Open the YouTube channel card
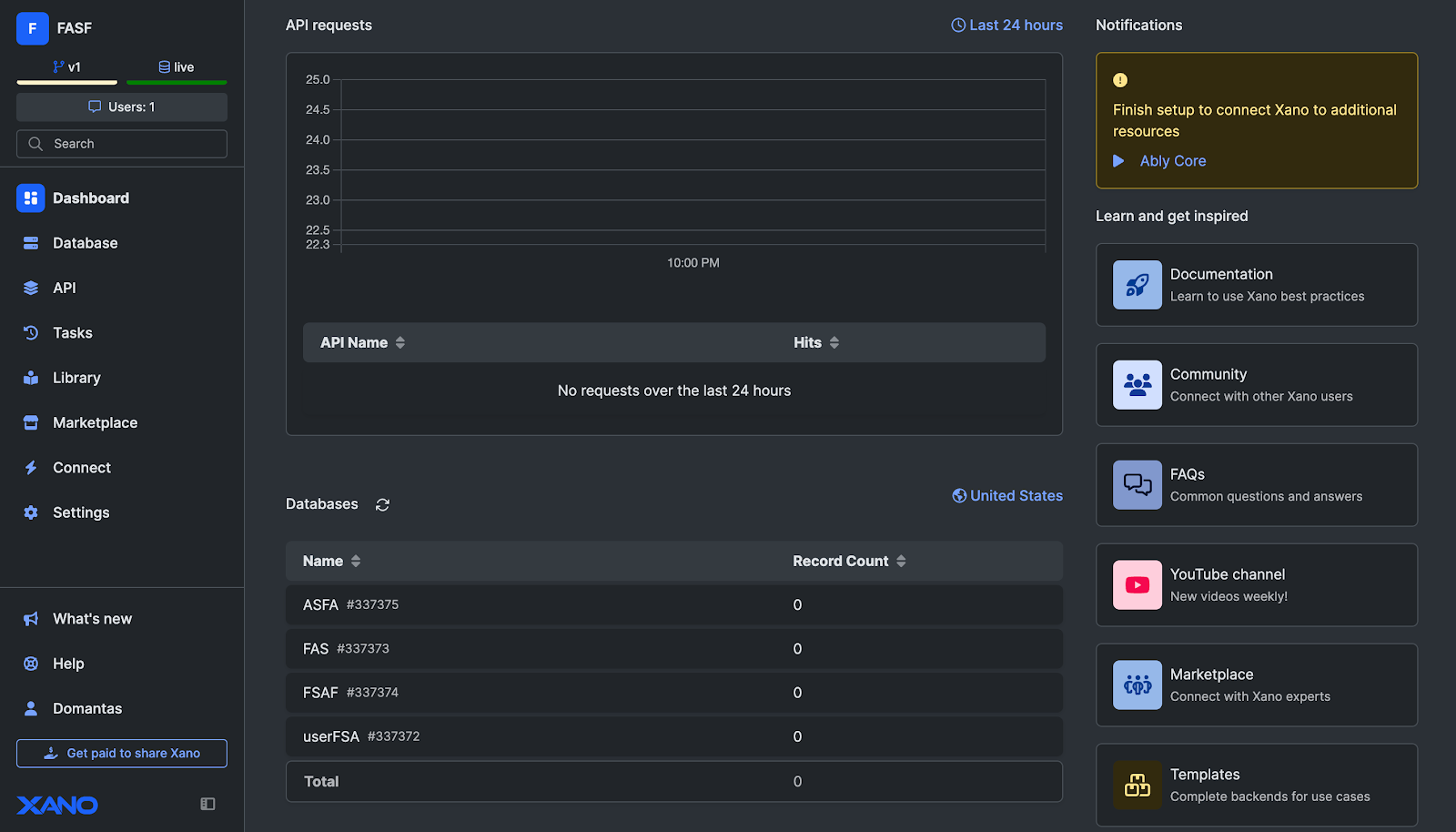This screenshot has height=832, width=1456. coord(1257,585)
